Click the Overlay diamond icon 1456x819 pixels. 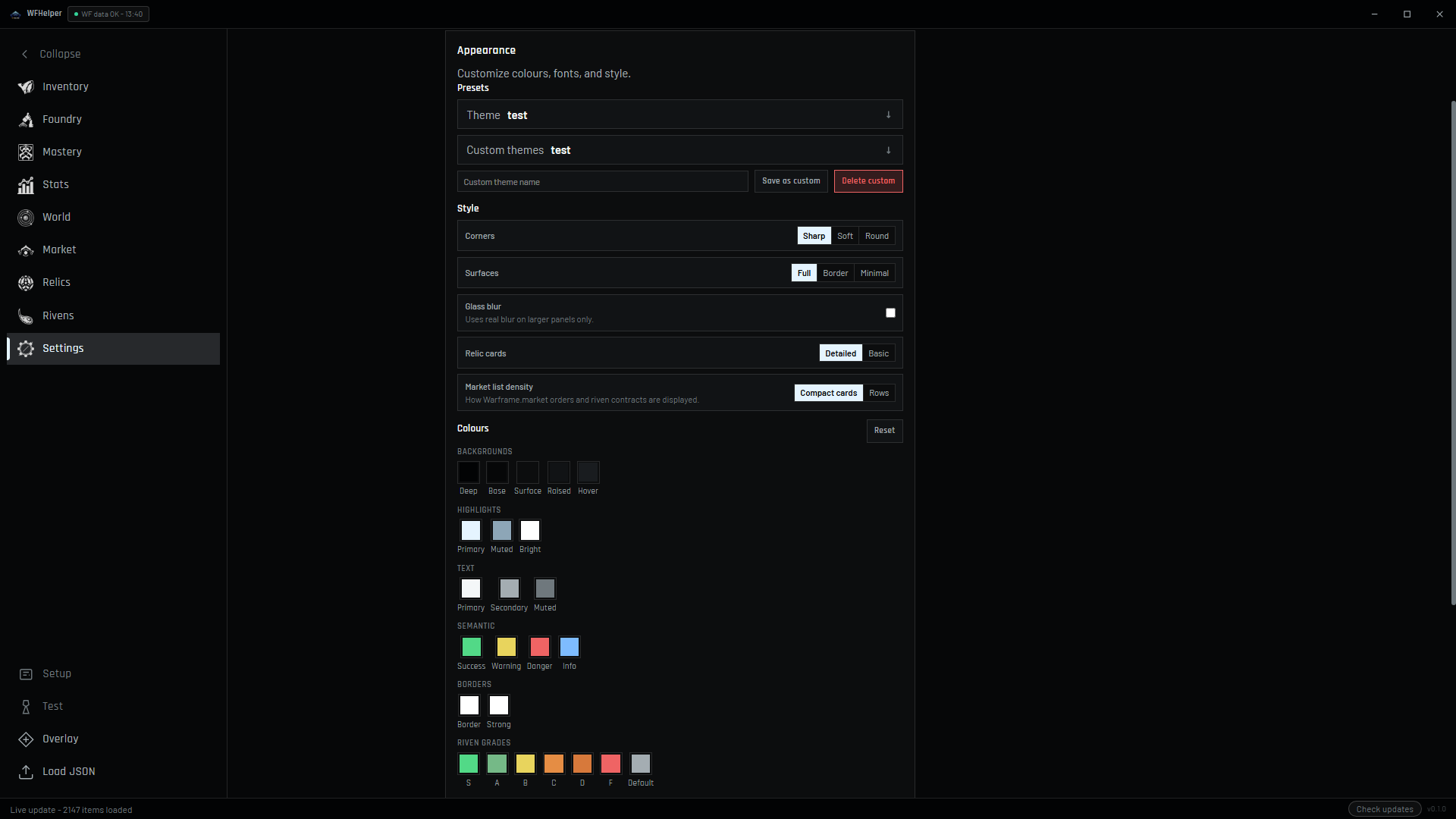[x=26, y=739]
